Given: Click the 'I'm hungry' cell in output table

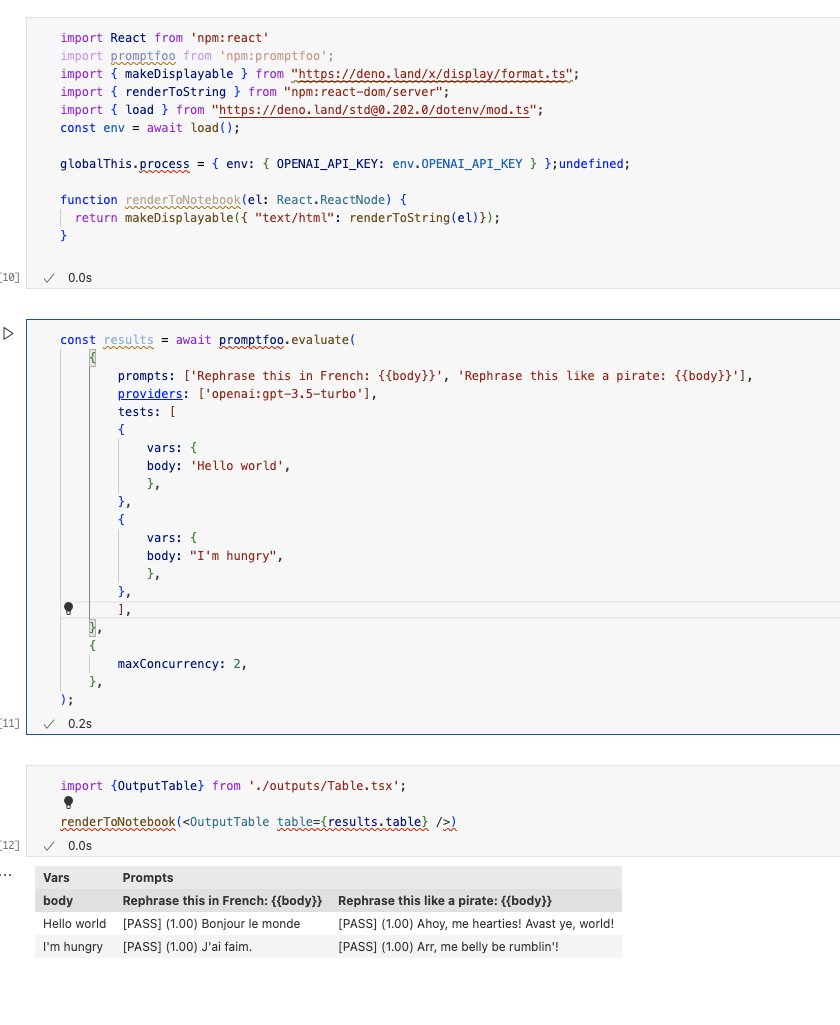Looking at the screenshot, I should (73, 947).
